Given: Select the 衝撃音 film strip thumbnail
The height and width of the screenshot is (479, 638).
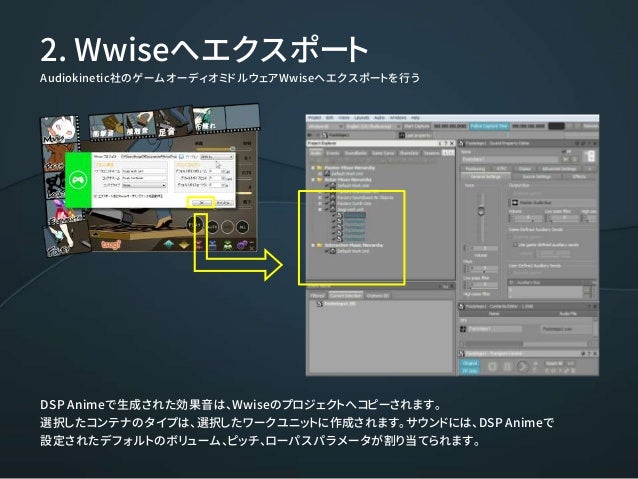Looking at the screenshot, I should [x=105, y=126].
